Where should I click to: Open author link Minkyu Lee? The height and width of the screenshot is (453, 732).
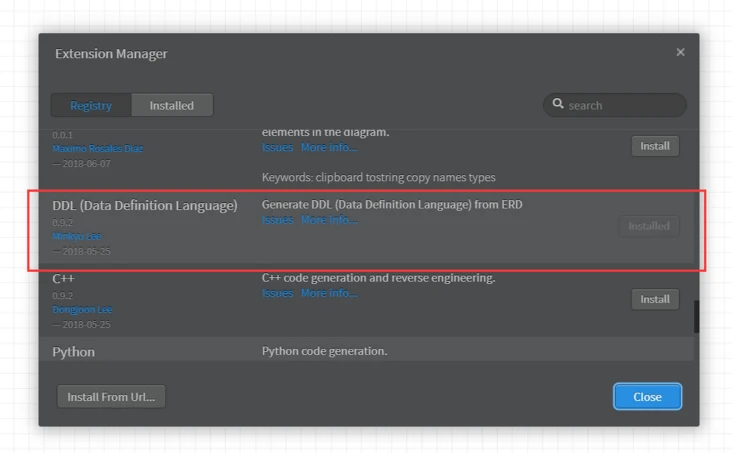[77, 236]
